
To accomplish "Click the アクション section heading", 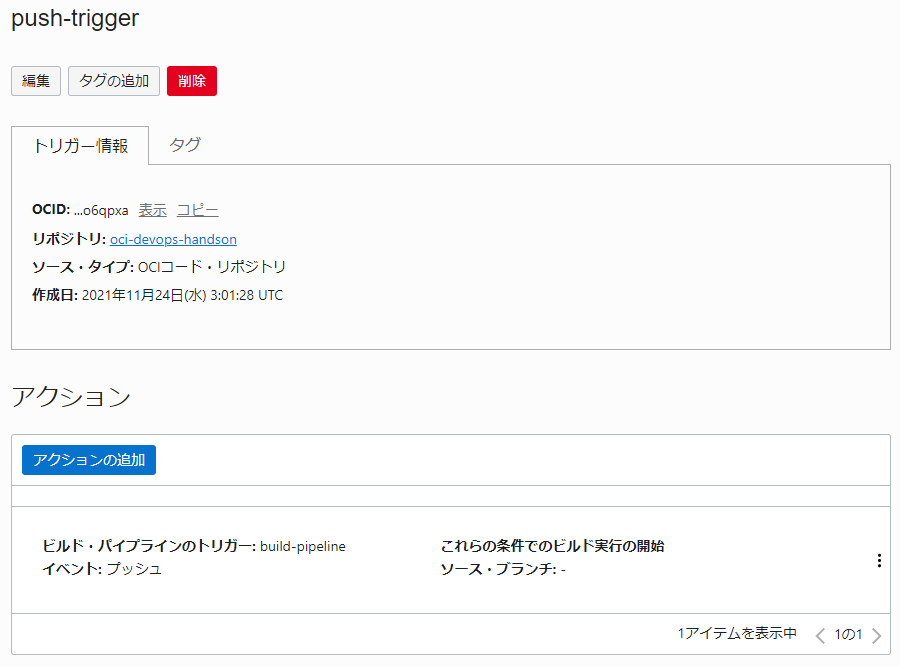I will click(71, 397).
